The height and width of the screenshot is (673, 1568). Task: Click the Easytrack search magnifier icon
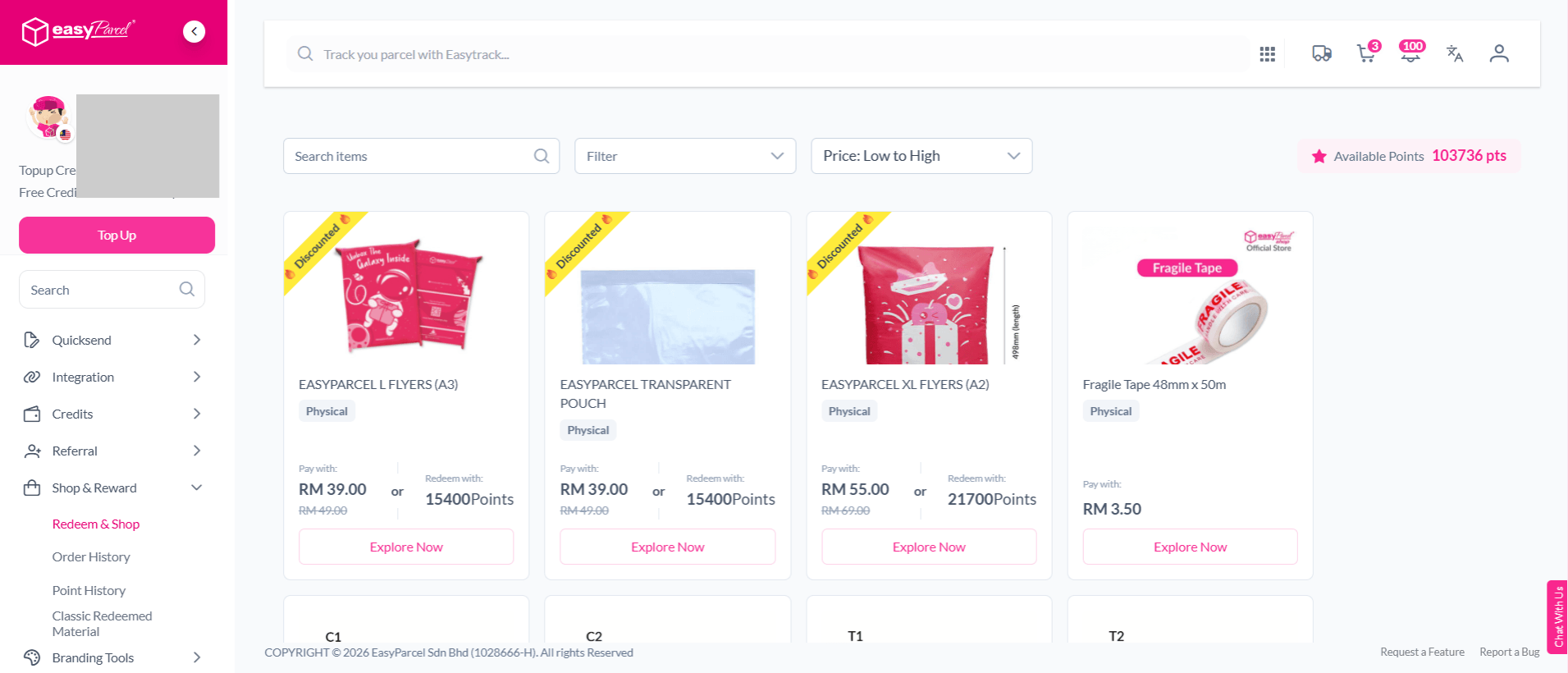pos(305,54)
